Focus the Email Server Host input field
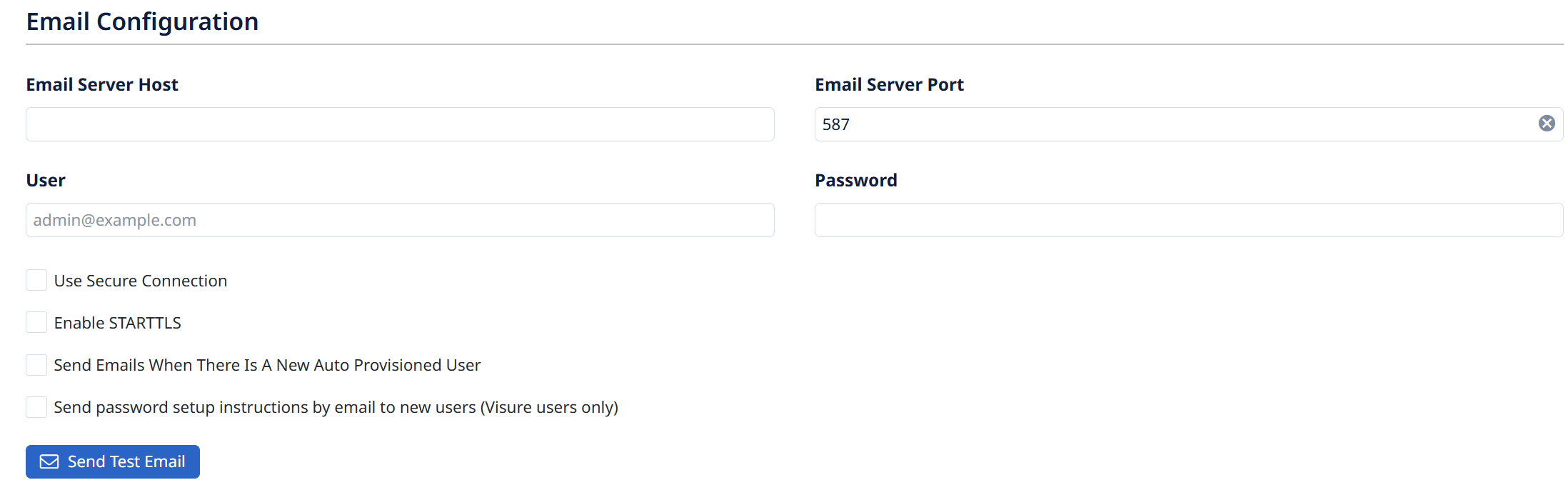The height and width of the screenshot is (480, 1568). 400,124
